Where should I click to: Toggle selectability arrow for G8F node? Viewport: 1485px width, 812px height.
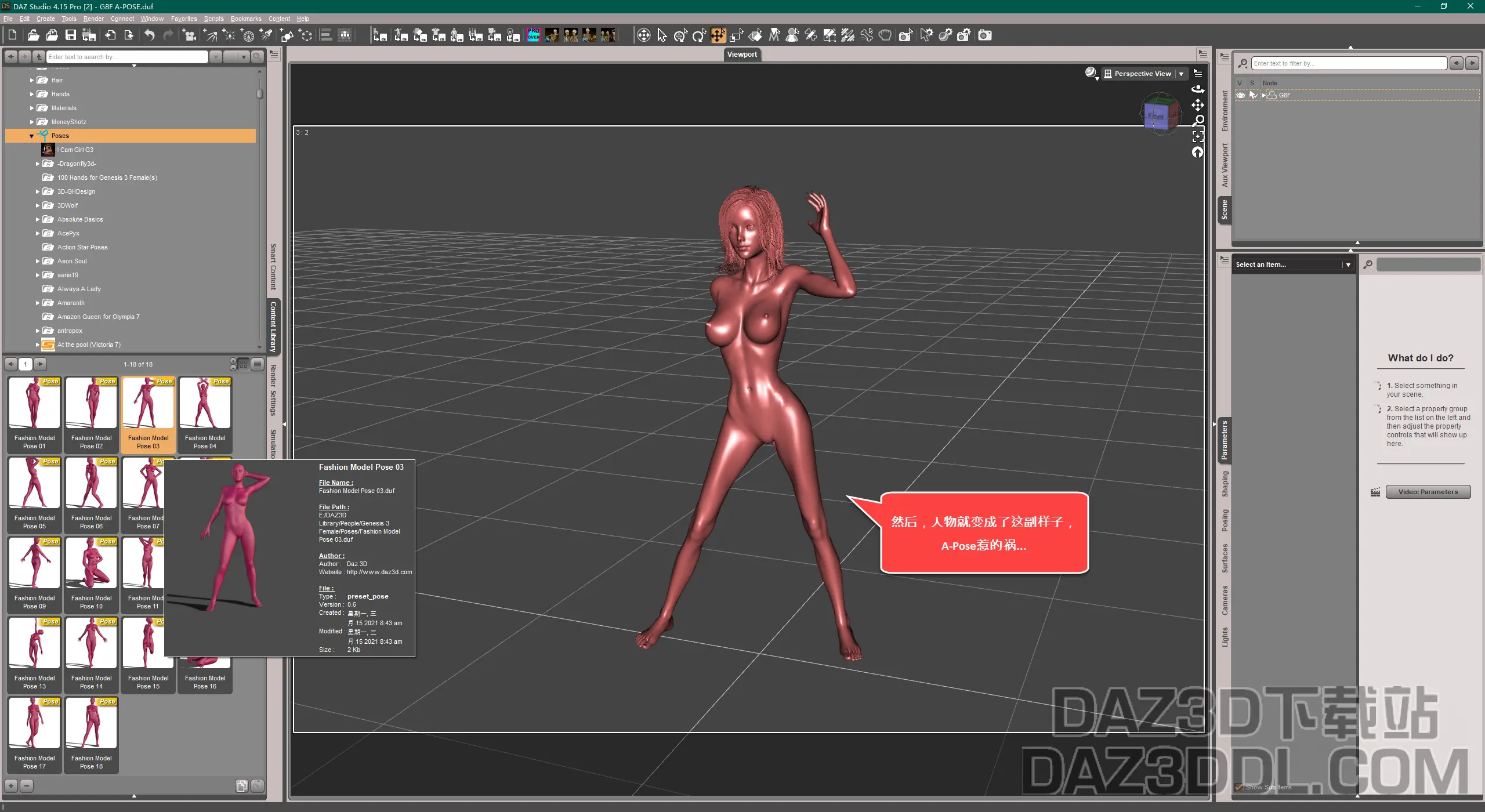point(1253,95)
